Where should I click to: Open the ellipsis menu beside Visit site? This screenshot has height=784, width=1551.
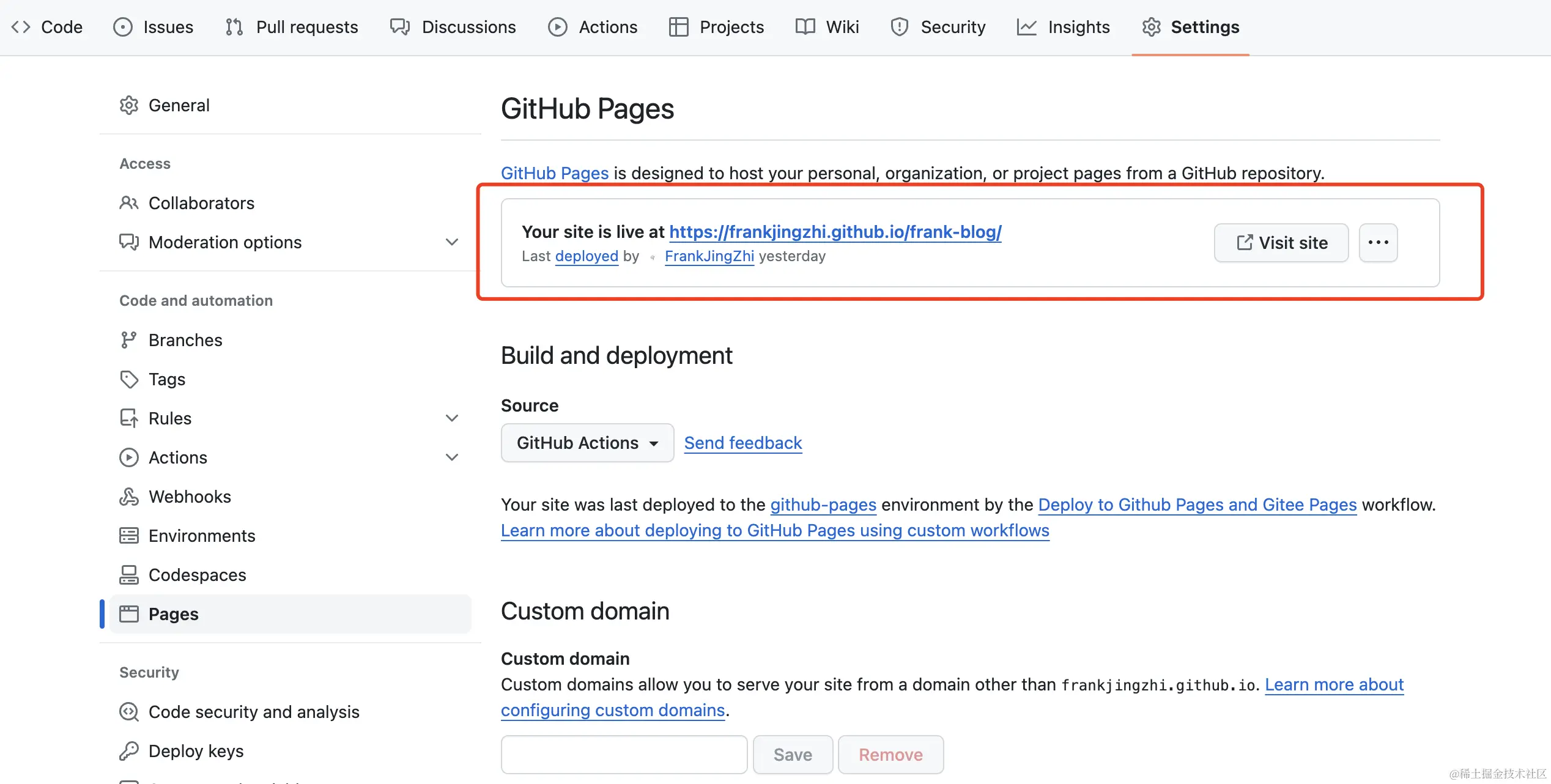click(x=1378, y=242)
